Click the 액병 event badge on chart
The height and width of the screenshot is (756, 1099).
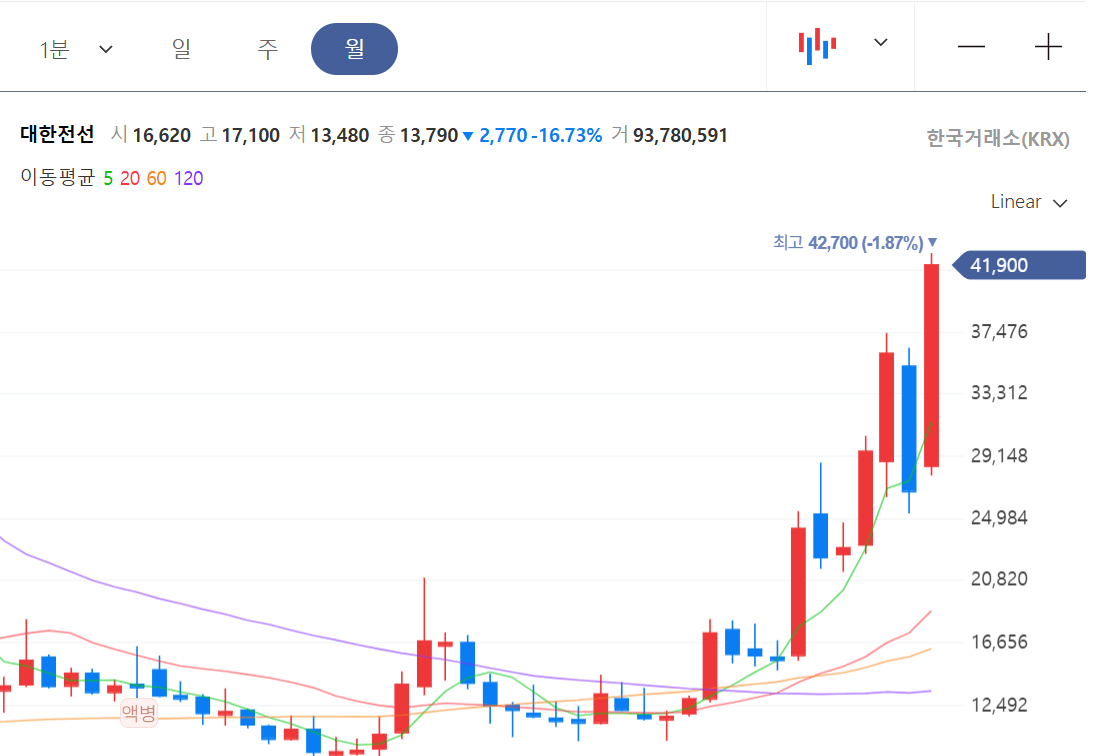tap(139, 713)
